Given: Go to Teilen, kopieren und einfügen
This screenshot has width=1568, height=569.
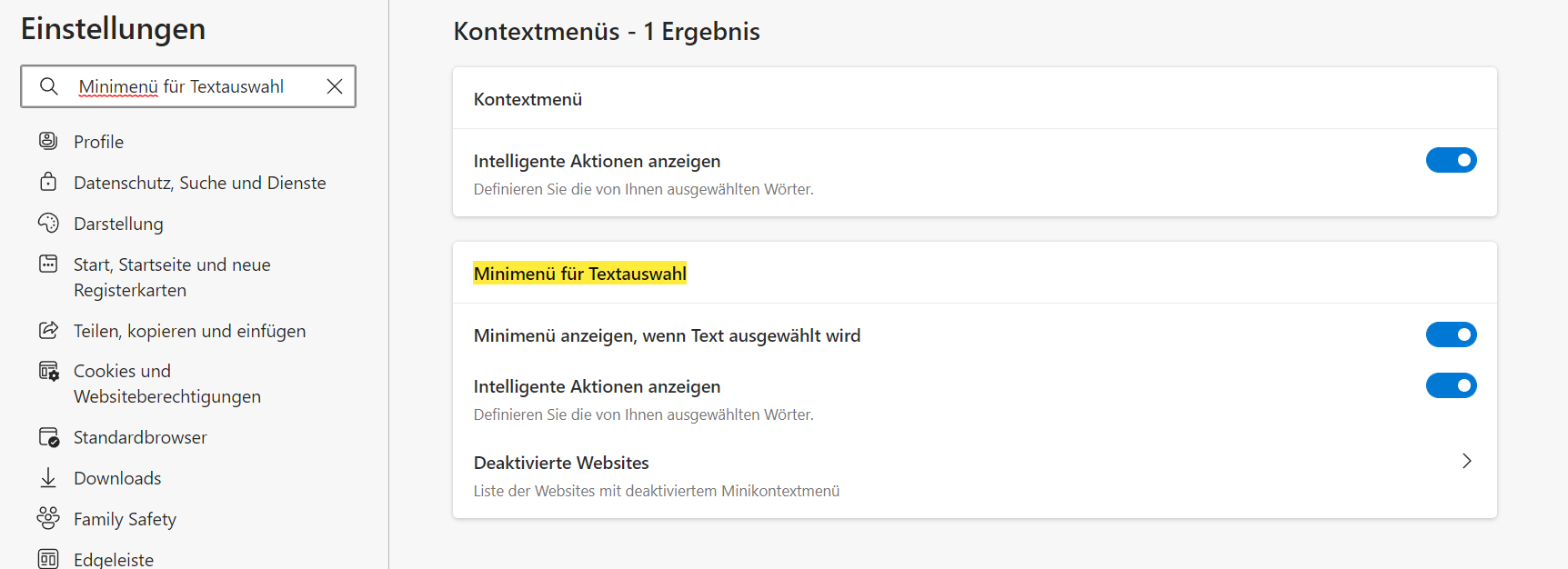Looking at the screenshot, I should (x=189, y=331).
